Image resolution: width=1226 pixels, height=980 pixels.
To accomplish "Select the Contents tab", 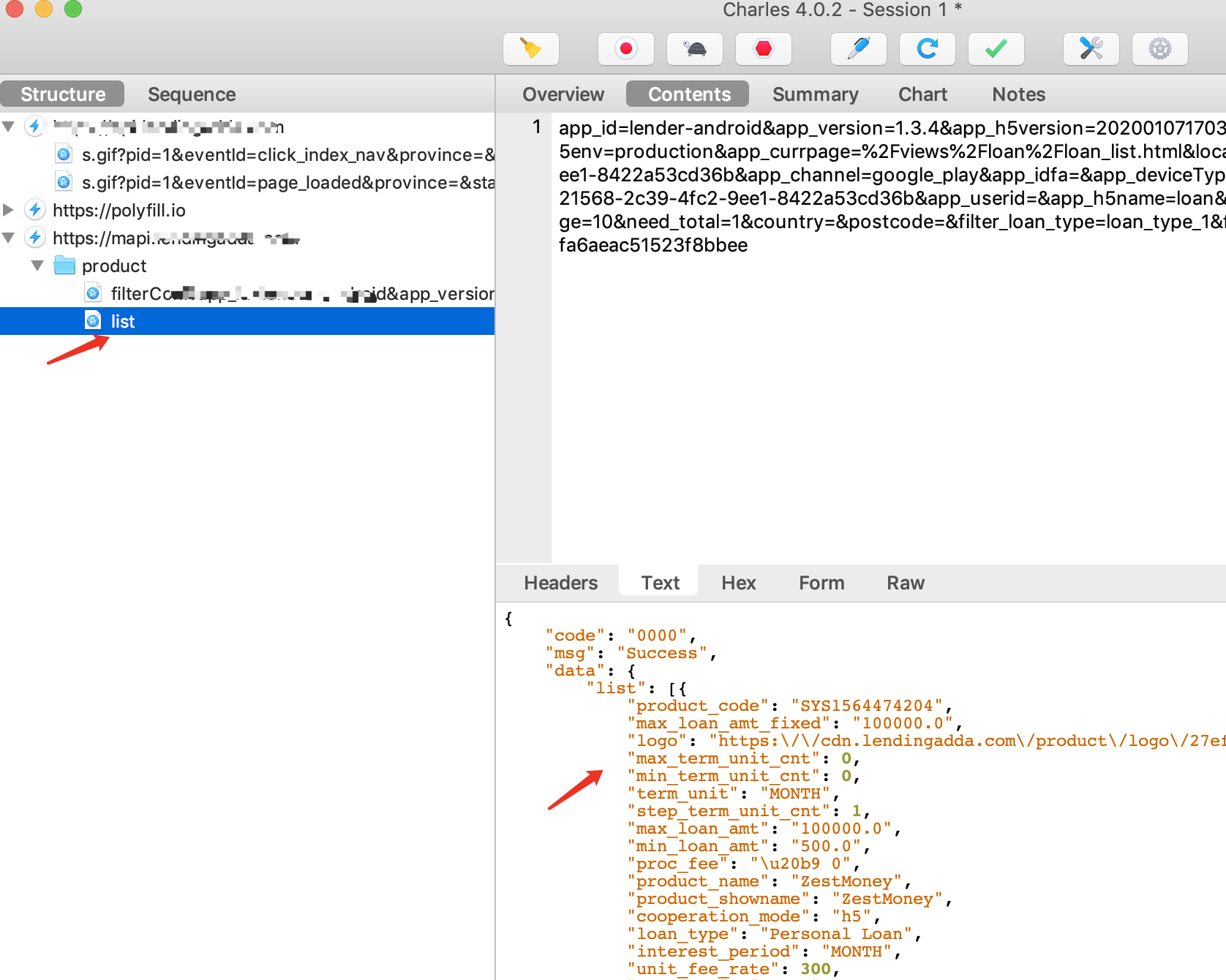I will click(689, 94).
